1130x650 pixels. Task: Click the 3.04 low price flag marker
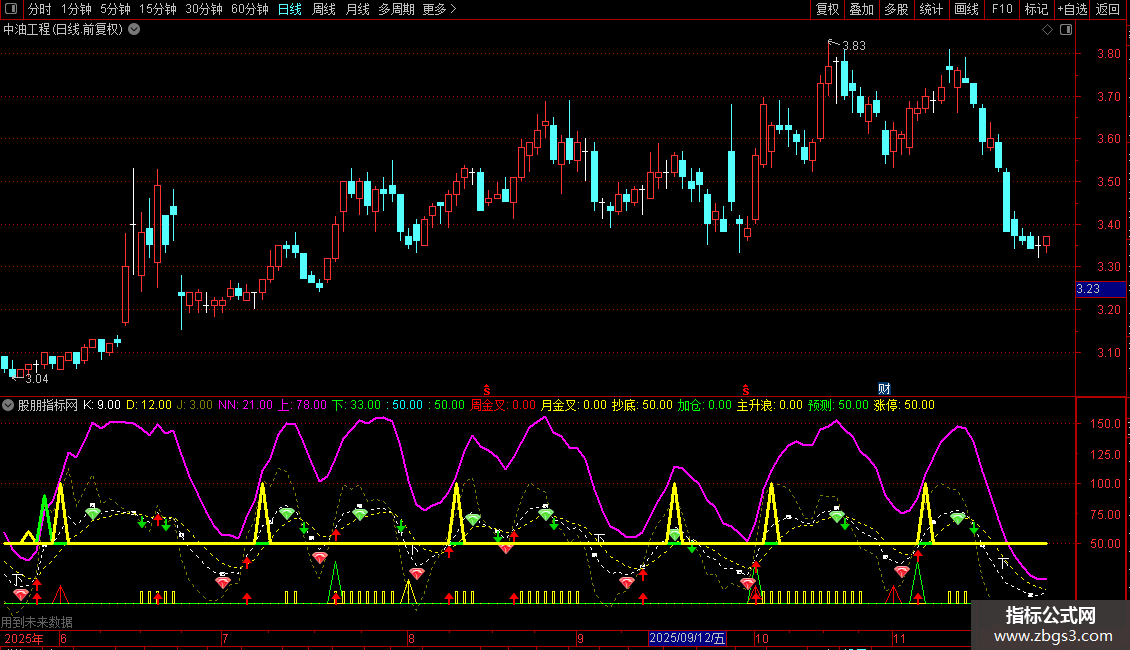(35, 378)
